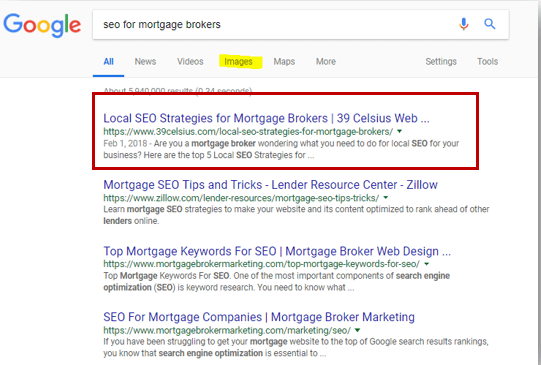Image resolution: width=541 pixels, height=365 pixels.
Task: Go to the Google logo homepage
Action: [42, 26]
